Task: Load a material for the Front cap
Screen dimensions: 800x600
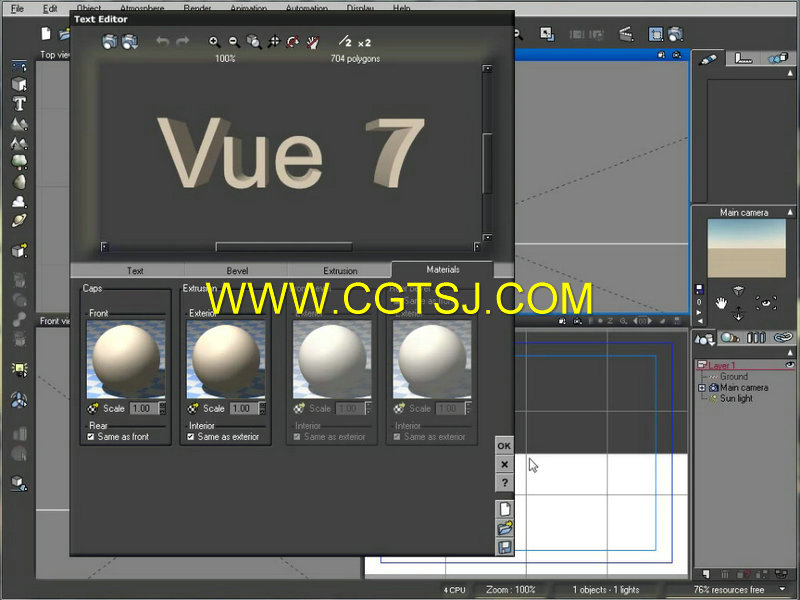Action: (93, 408)
